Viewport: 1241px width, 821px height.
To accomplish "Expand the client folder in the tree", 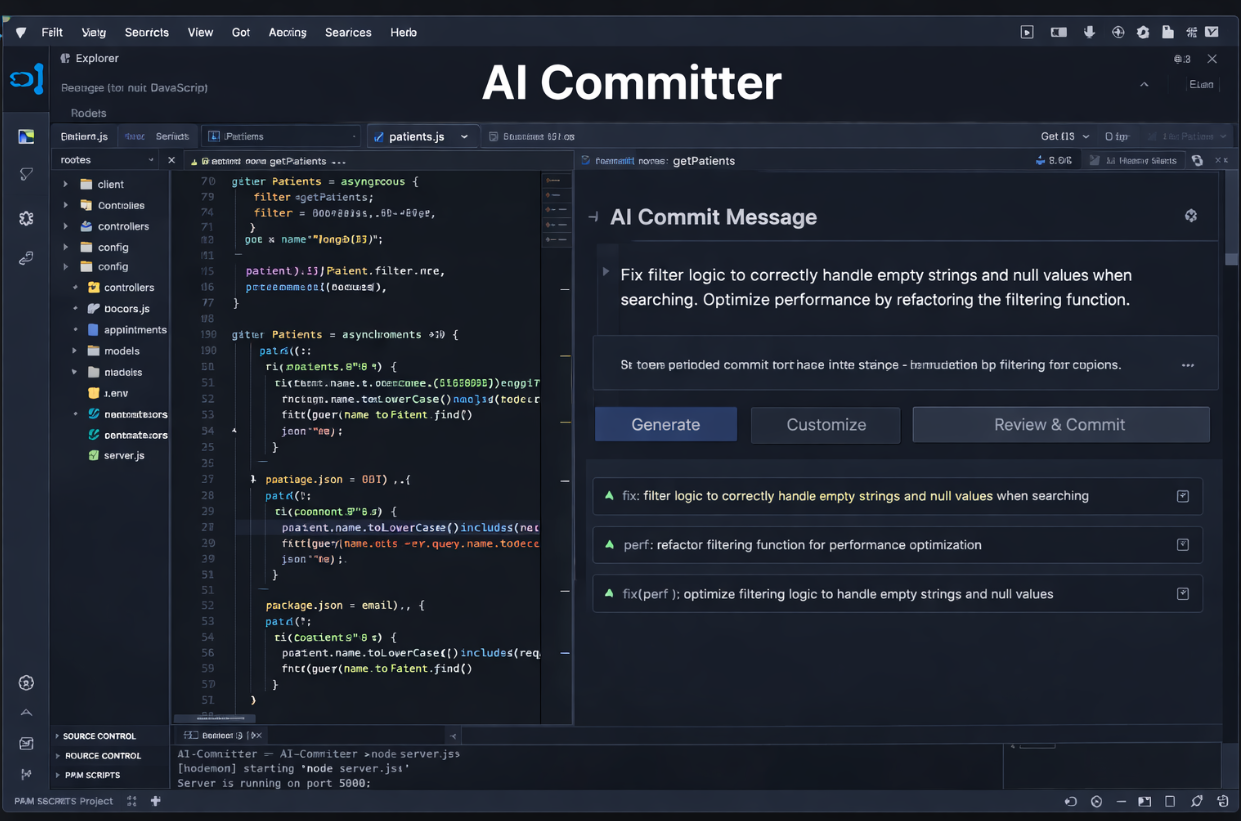I will (x=66, y=184).
